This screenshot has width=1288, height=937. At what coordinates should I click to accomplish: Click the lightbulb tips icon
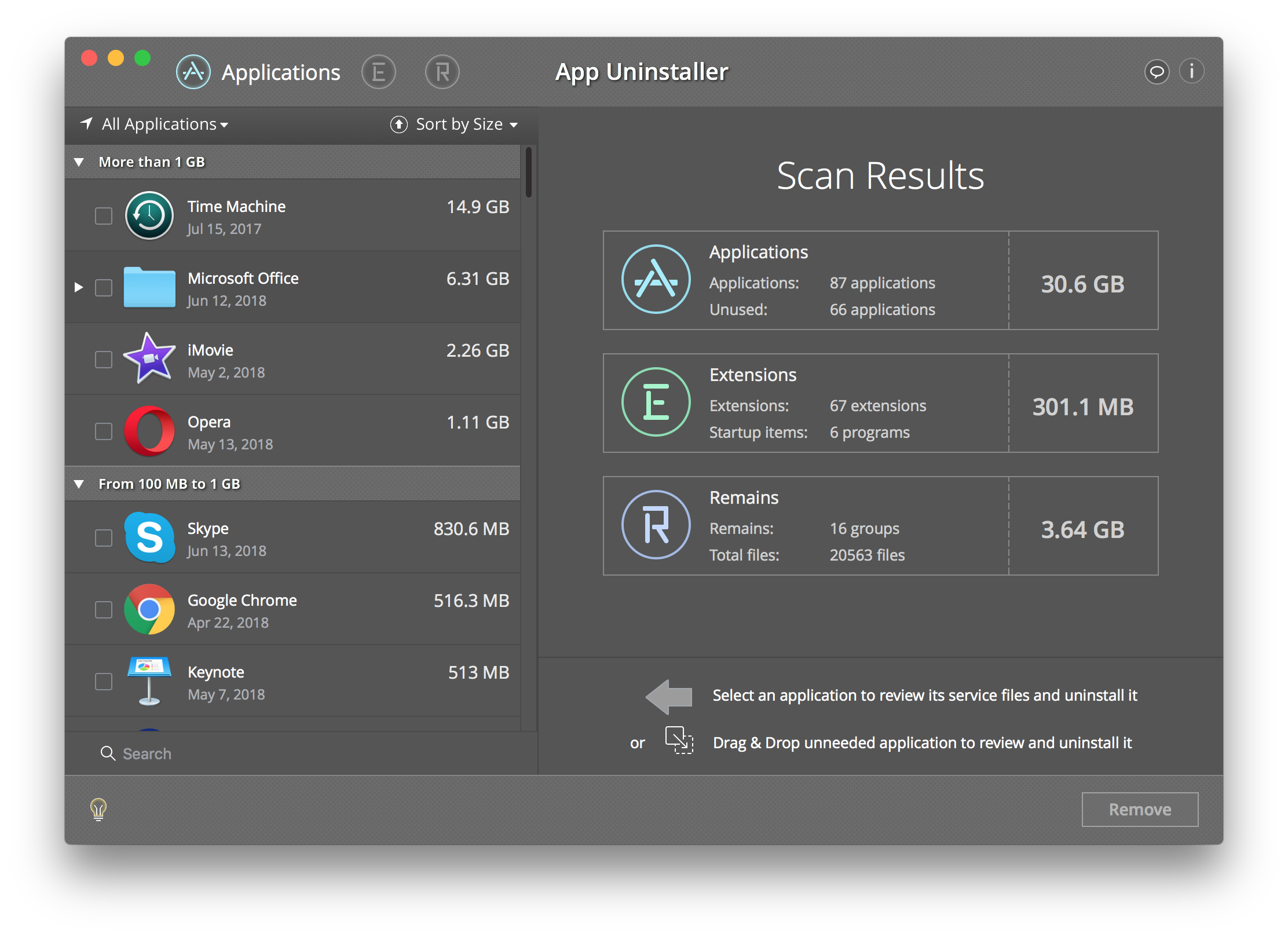tap(98, 810)
